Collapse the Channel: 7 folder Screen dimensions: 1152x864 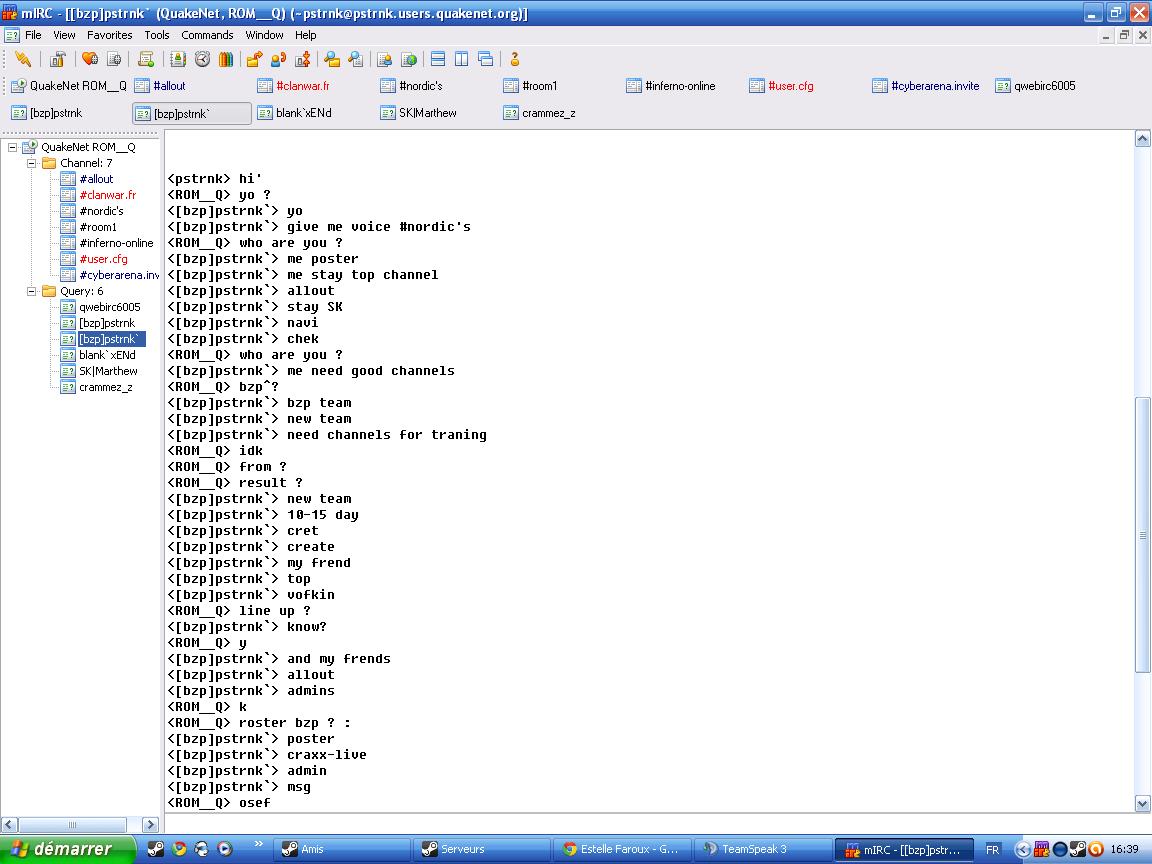(31, 163)
